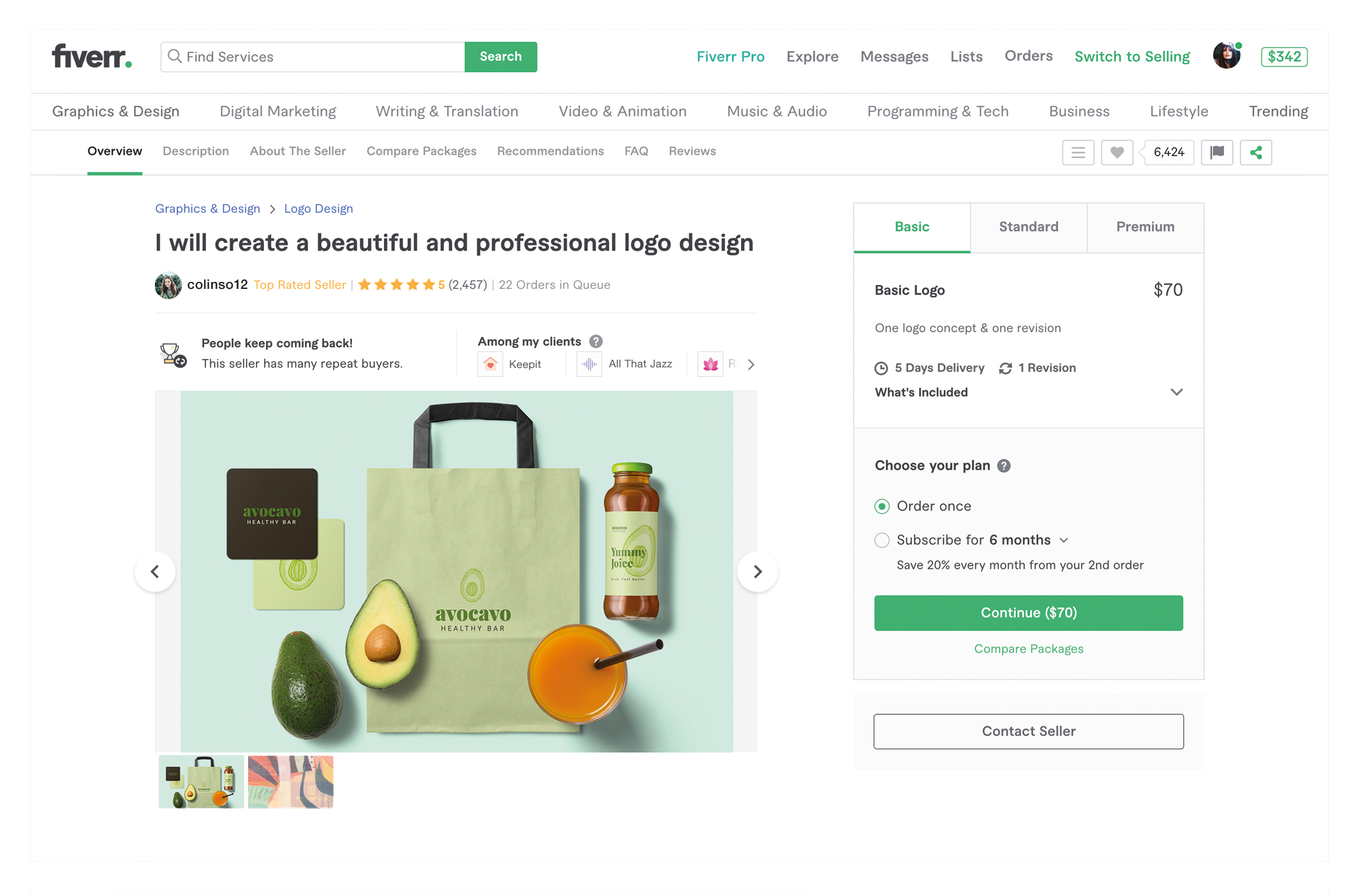This screenshot has height=896, width=1359.
Task: Click the flag icon to report gig
Action: [x=1217, y=152]
